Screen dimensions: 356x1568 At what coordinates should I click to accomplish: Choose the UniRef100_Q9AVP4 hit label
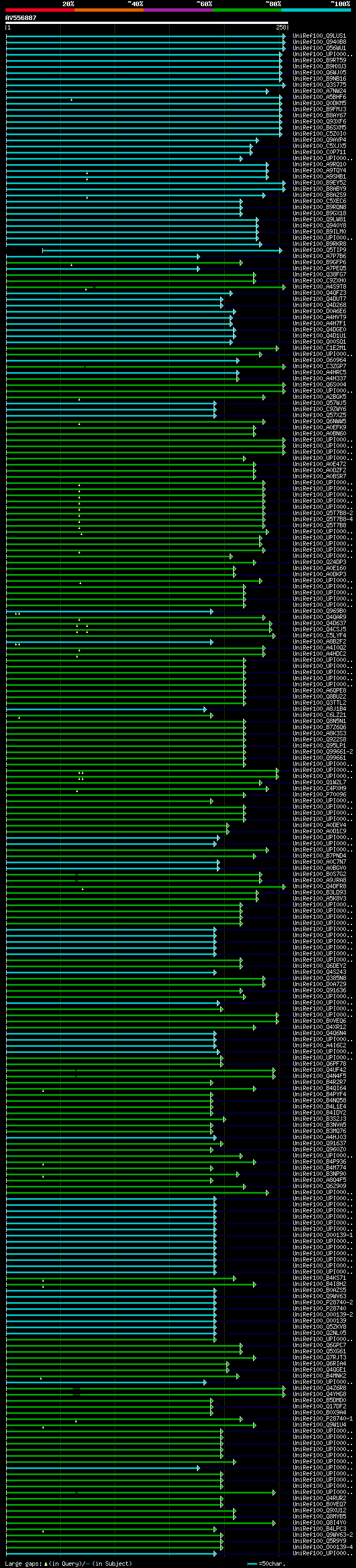[319, 140]
